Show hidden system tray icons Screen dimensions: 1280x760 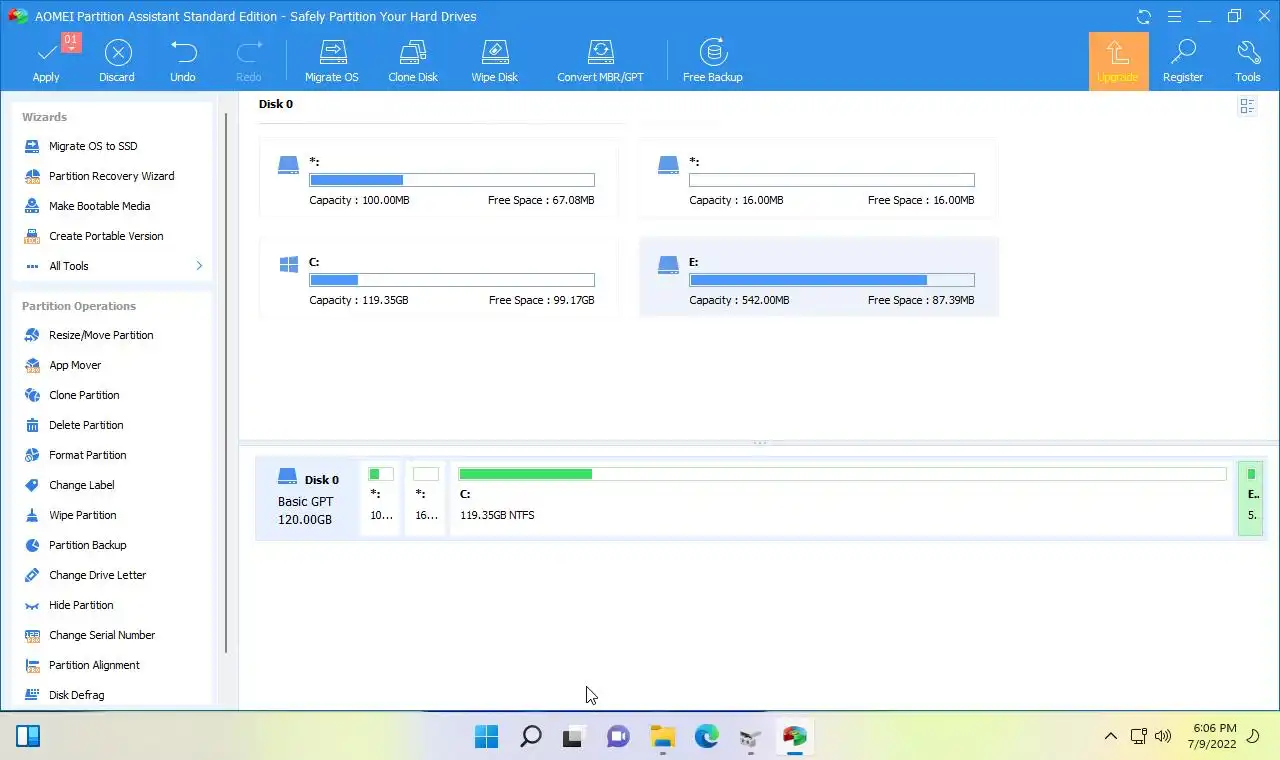[1110, 737]
